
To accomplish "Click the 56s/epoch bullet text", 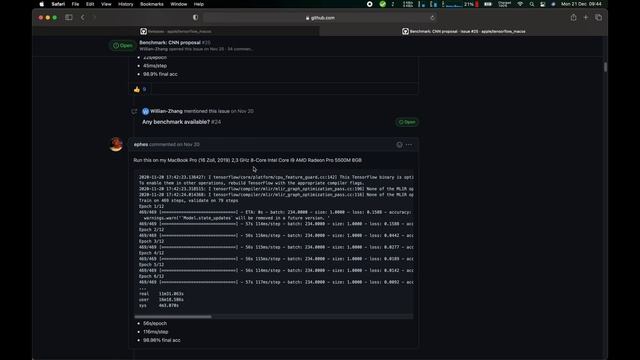I will pyautogui.click(x=155, y=323).
